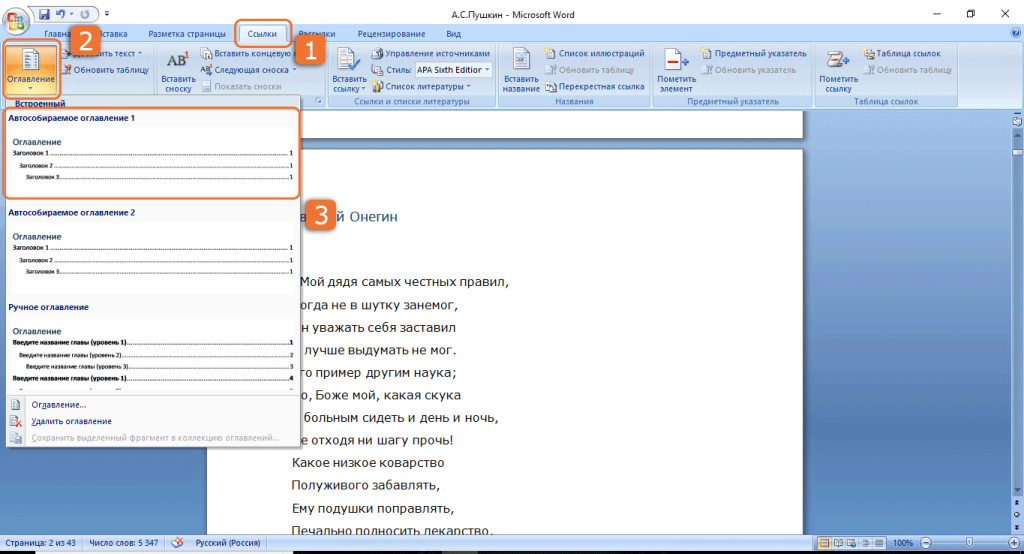
Task: Open Word help question mark icon
Action: [1016, 33]
